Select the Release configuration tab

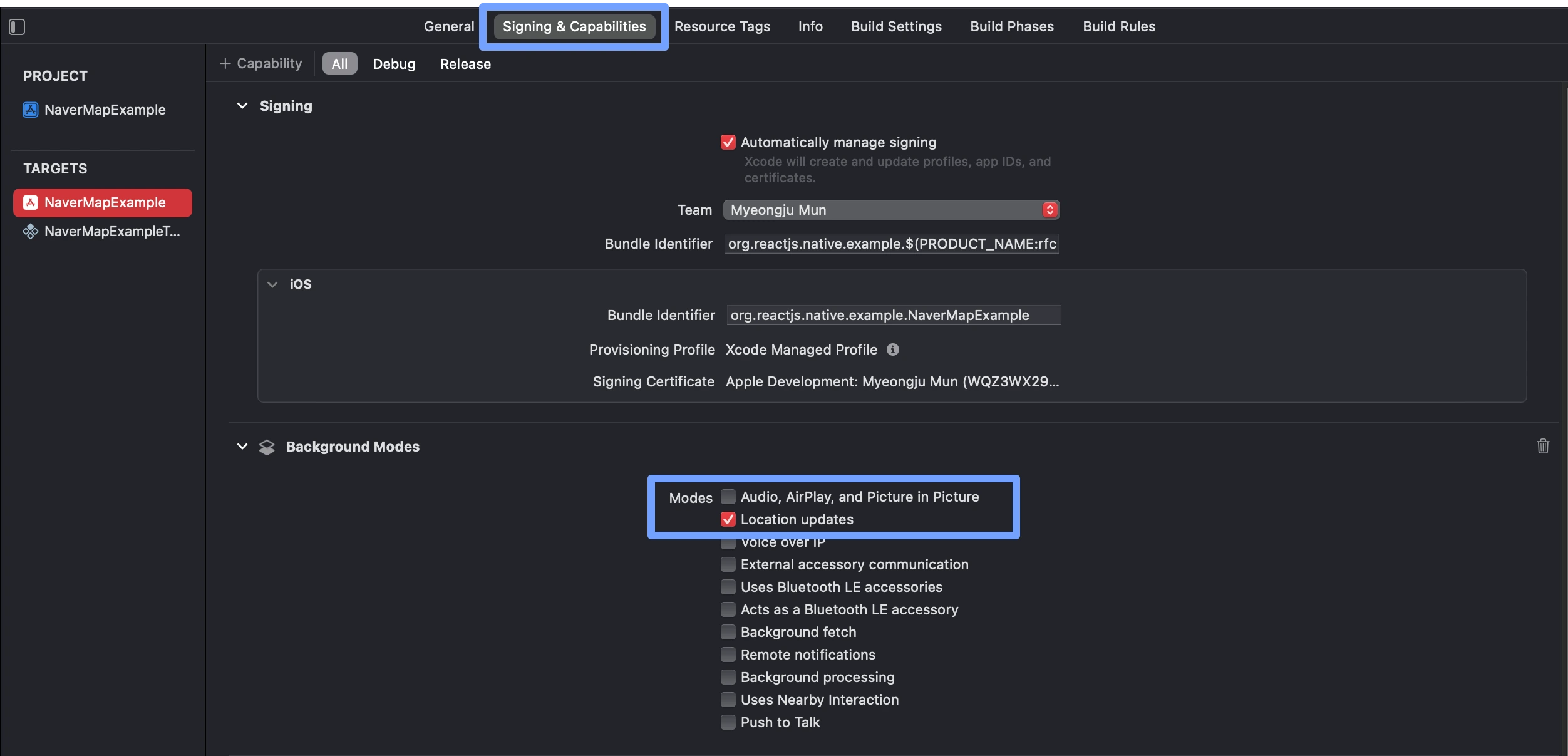click(x=465, y=63)
